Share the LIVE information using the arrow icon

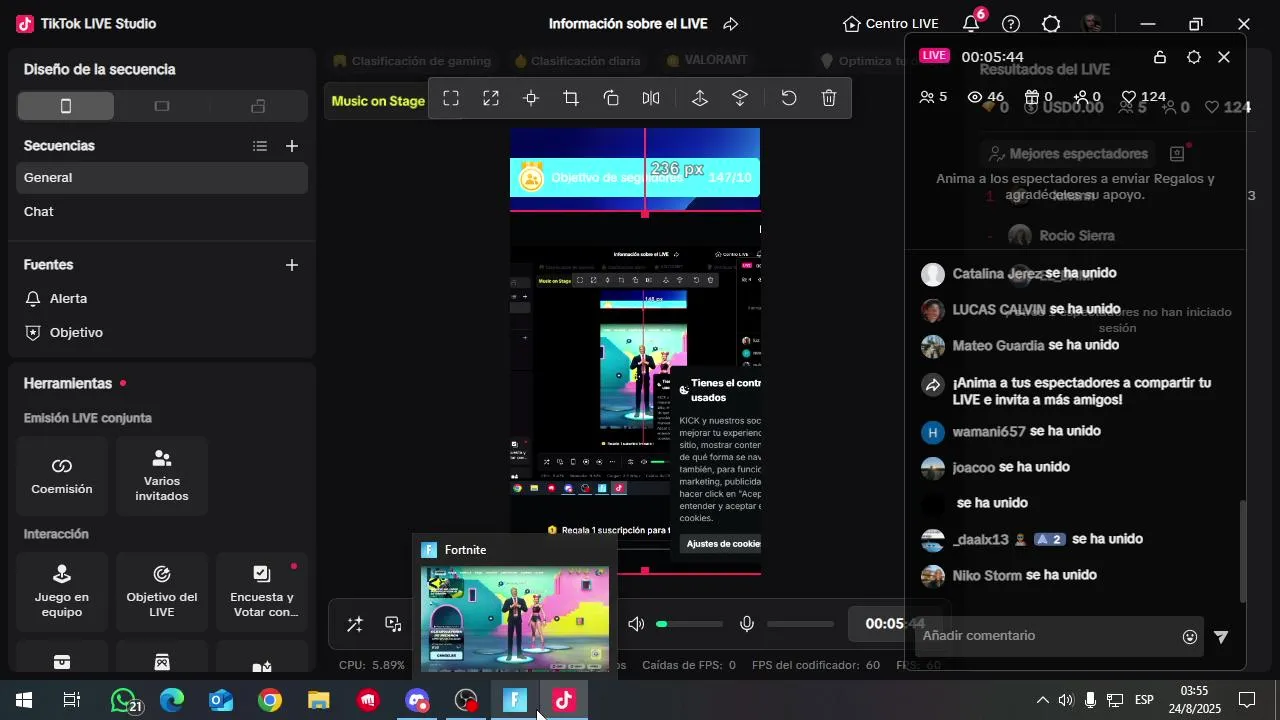tap(731, 24)
